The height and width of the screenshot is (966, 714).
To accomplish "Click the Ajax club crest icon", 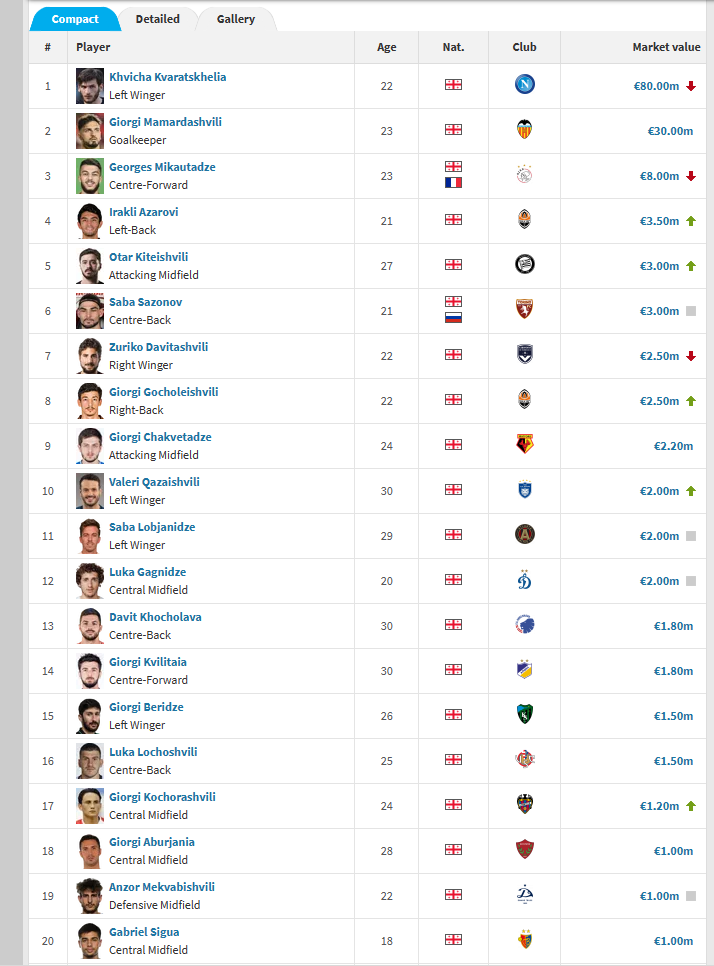I will [524, 176].
